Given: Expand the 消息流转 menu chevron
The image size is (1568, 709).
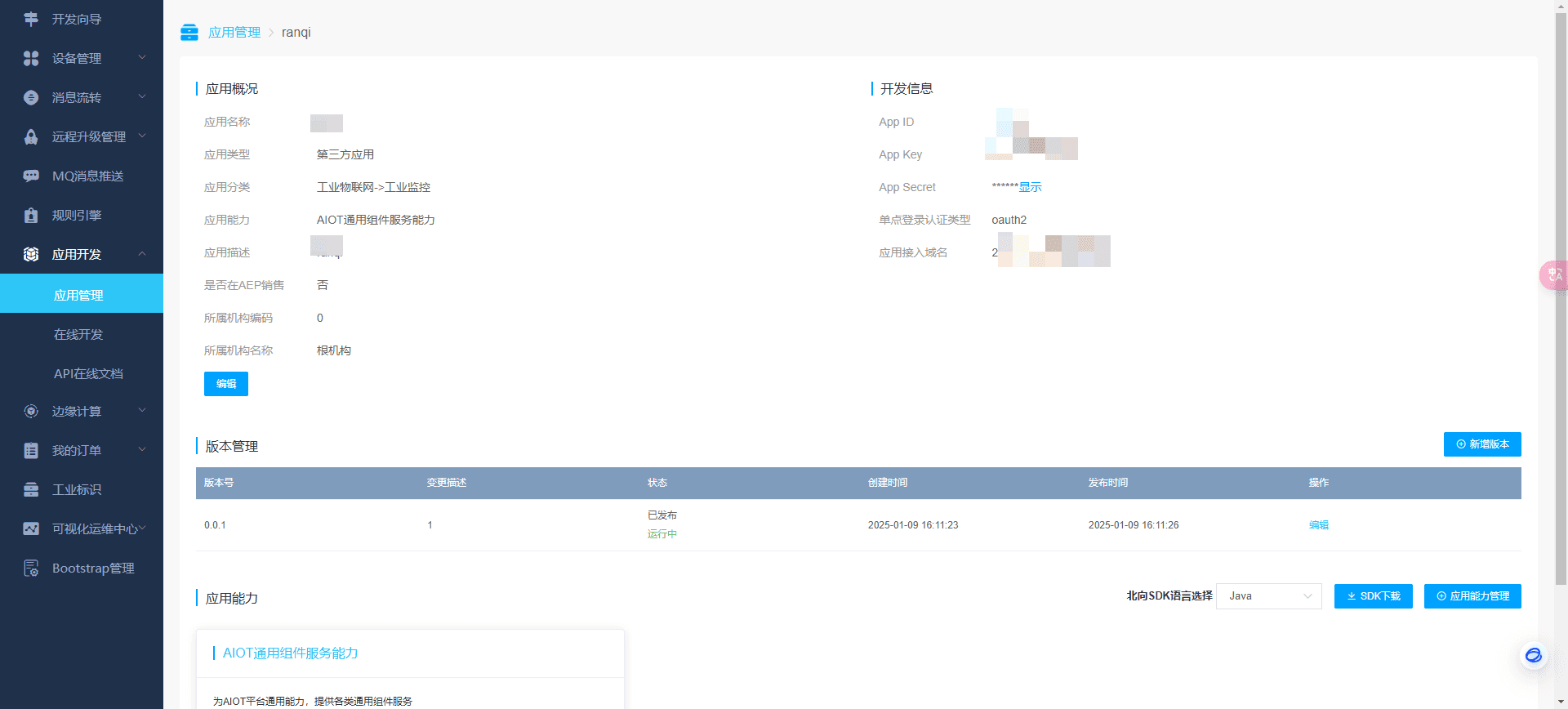Looking at the screenshot, I should coord(142,96).
